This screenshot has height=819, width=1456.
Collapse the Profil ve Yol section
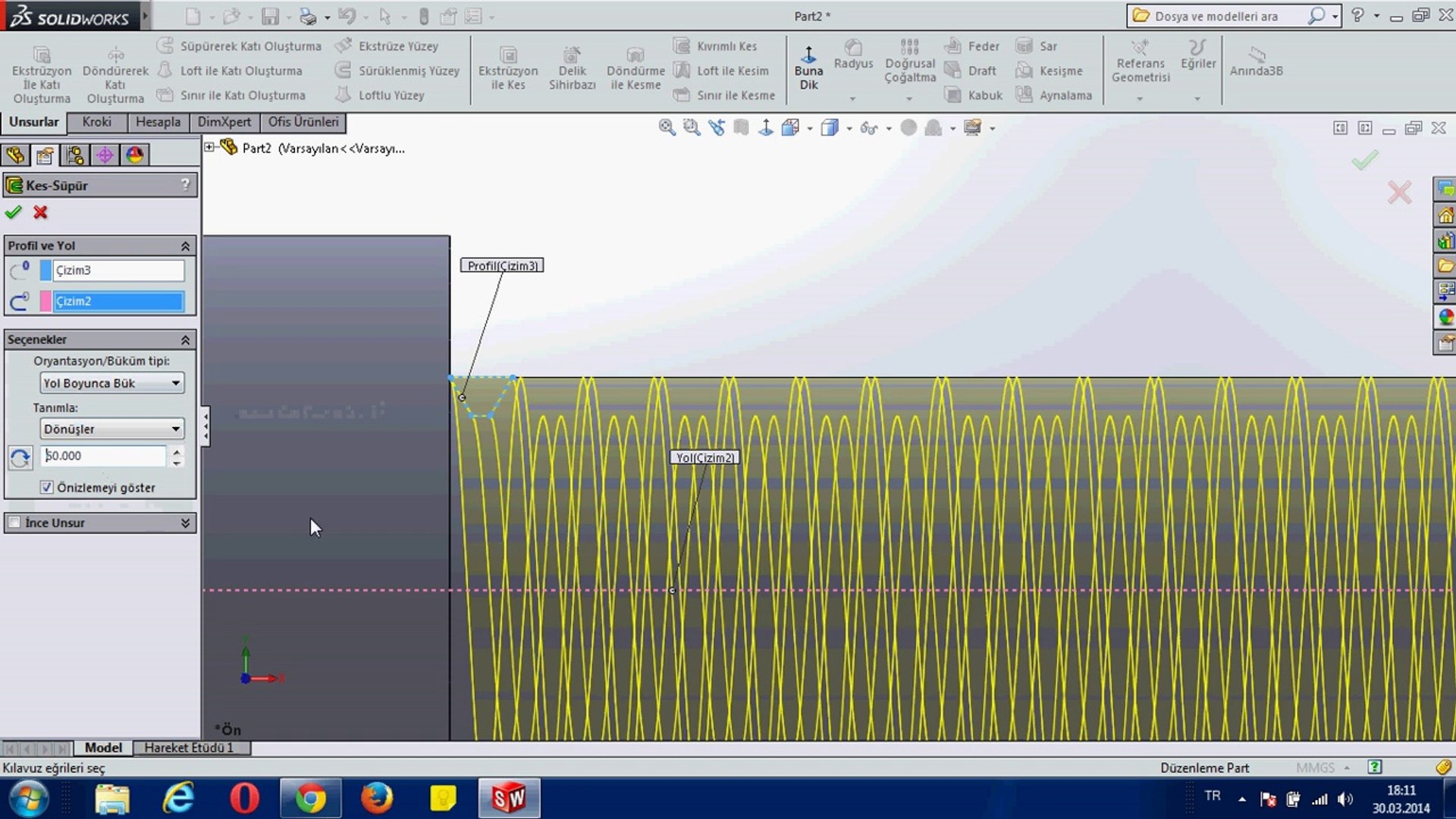(x=184, y=246)
